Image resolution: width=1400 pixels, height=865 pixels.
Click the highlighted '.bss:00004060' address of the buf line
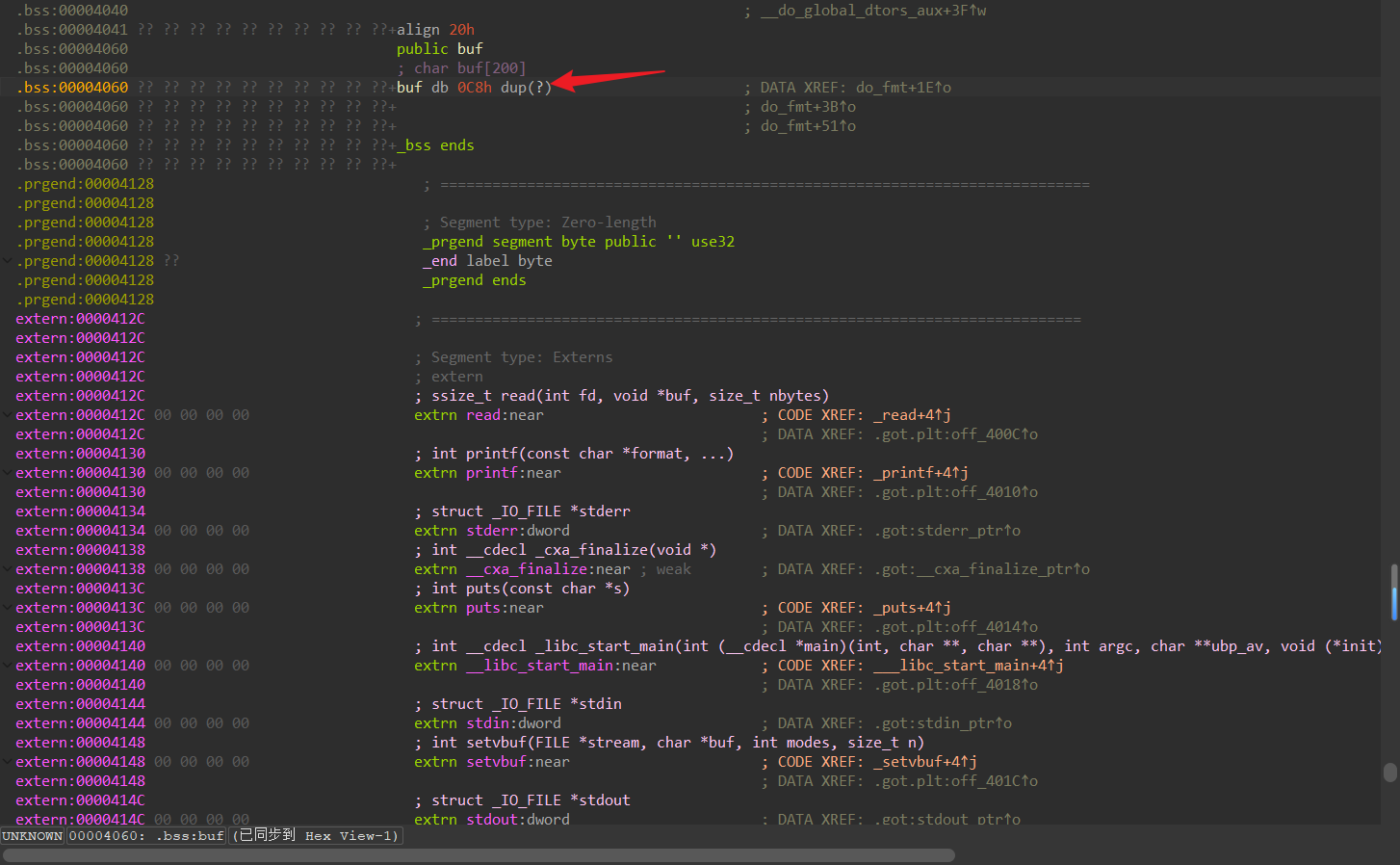(72, 87)
